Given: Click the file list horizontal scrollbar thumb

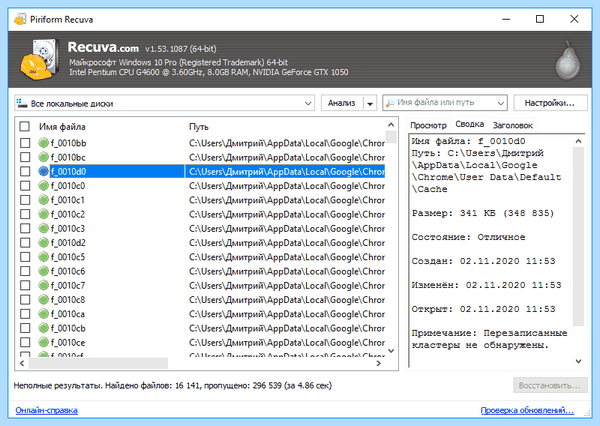Looking at the screenshot, I should coord(98,363).
